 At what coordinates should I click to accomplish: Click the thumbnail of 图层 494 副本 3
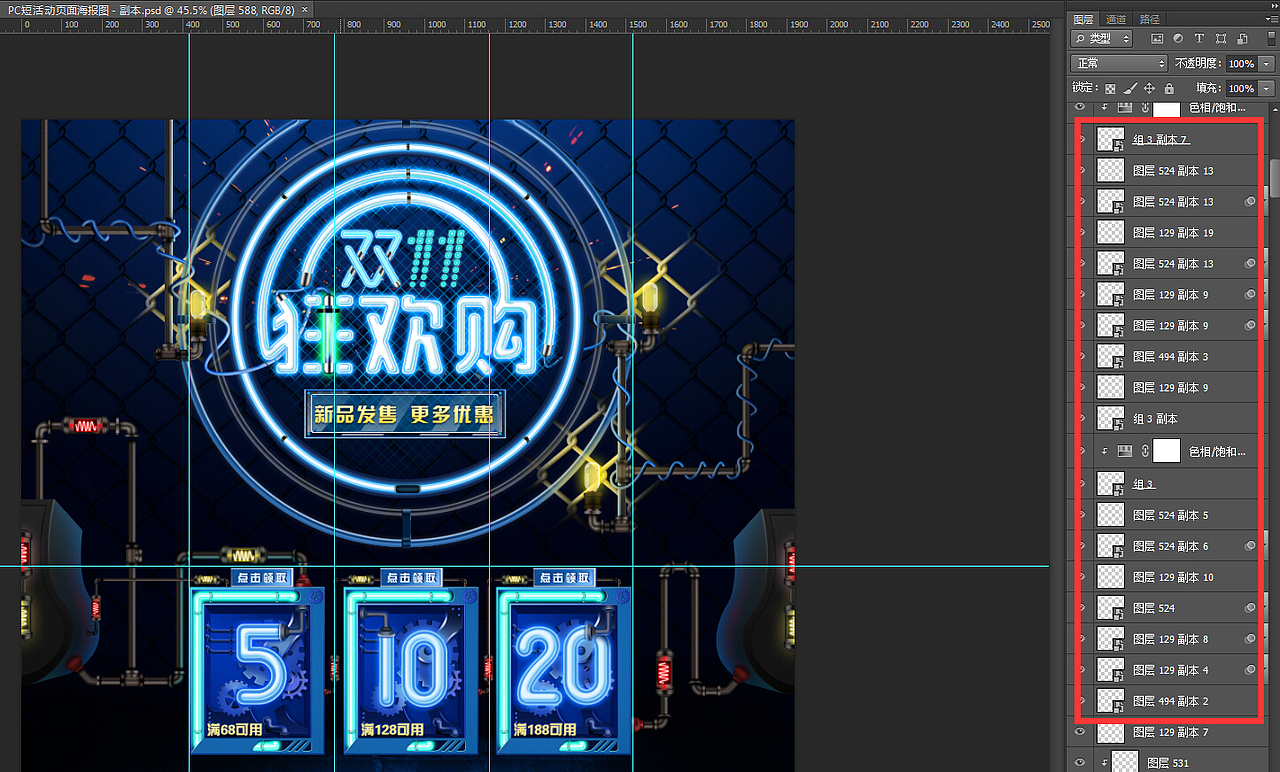(1110, 356)
